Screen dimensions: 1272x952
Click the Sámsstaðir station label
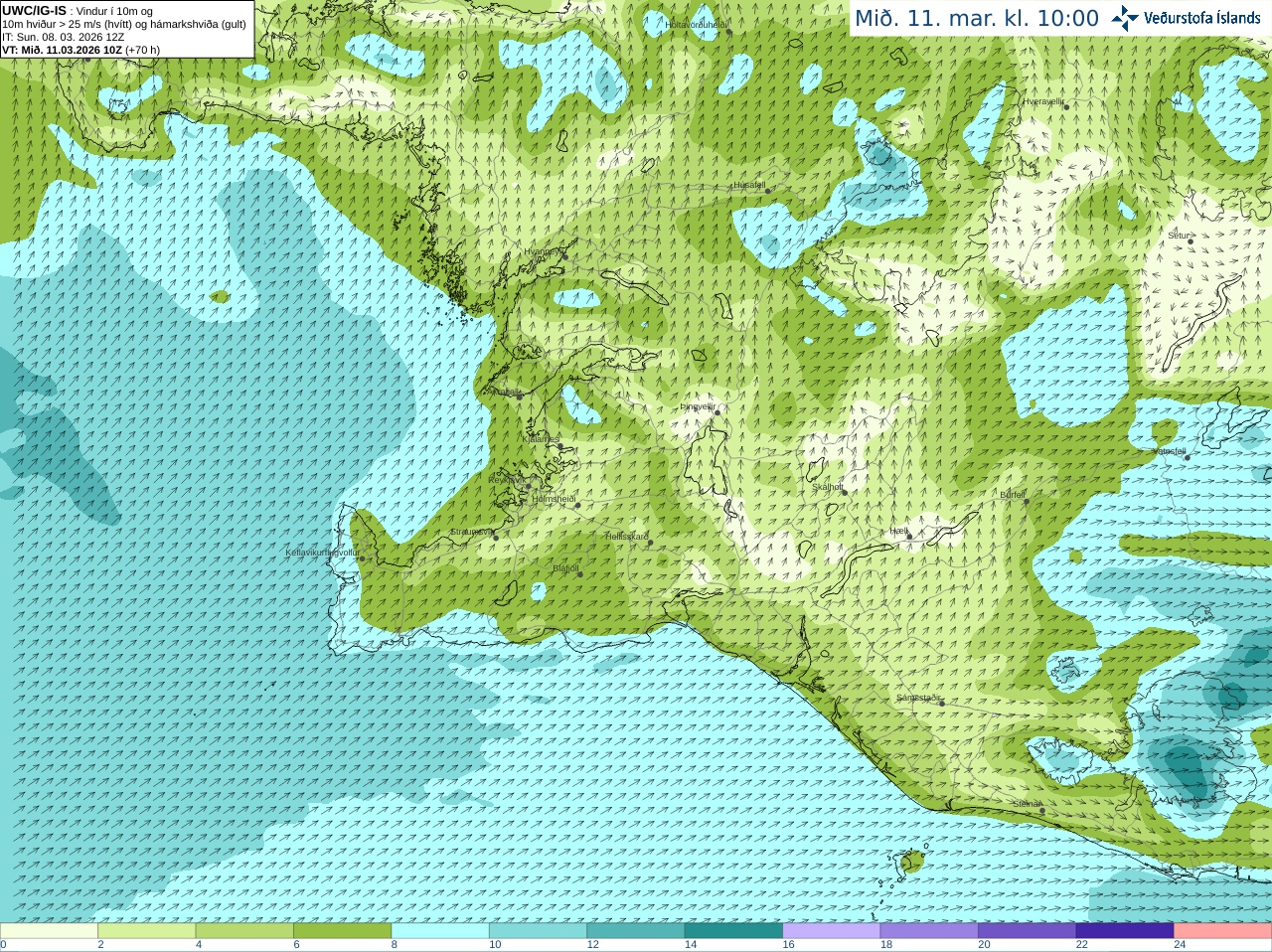coord(917,698)
